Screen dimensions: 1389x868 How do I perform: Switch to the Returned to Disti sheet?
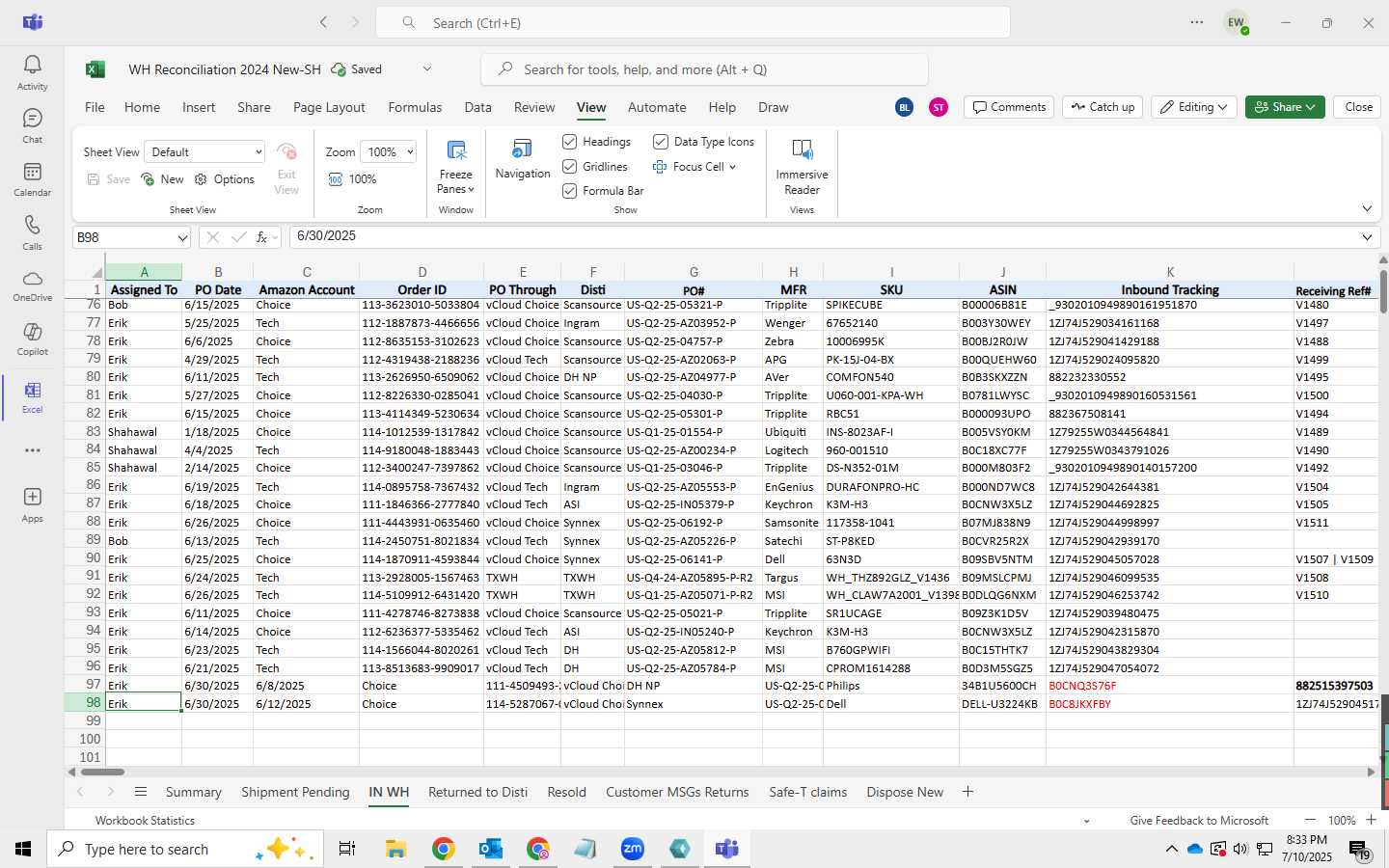(477, 792)
